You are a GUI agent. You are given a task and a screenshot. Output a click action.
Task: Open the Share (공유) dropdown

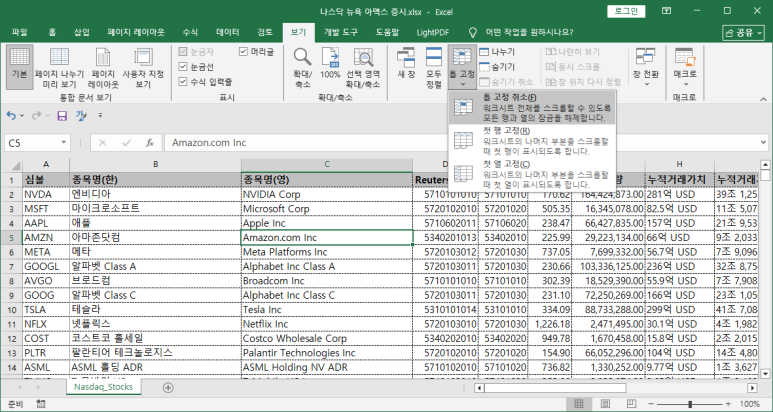[743, 33]
